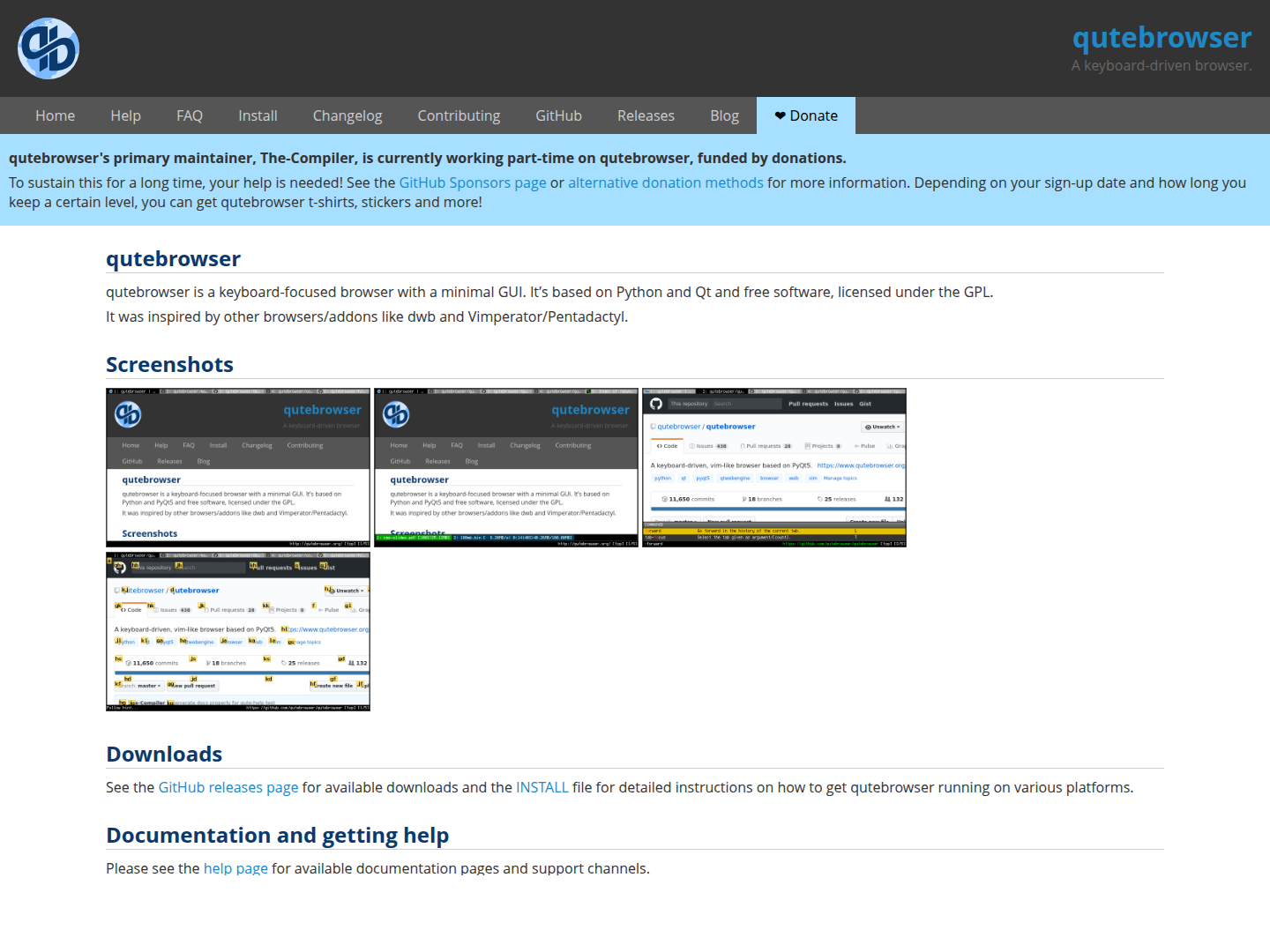This screenshot has height=952, width=1270.
Task: Open the Help navigation item
Action: point(125,115)
